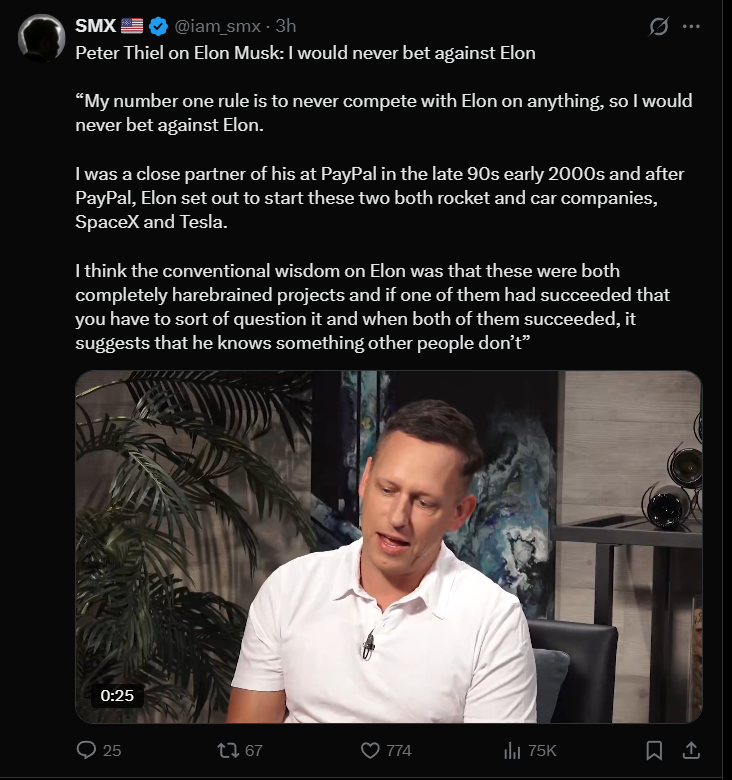Reply using the speech bubble icon
The height and width of the screenshot is (780, 732).
click(86, 750)
